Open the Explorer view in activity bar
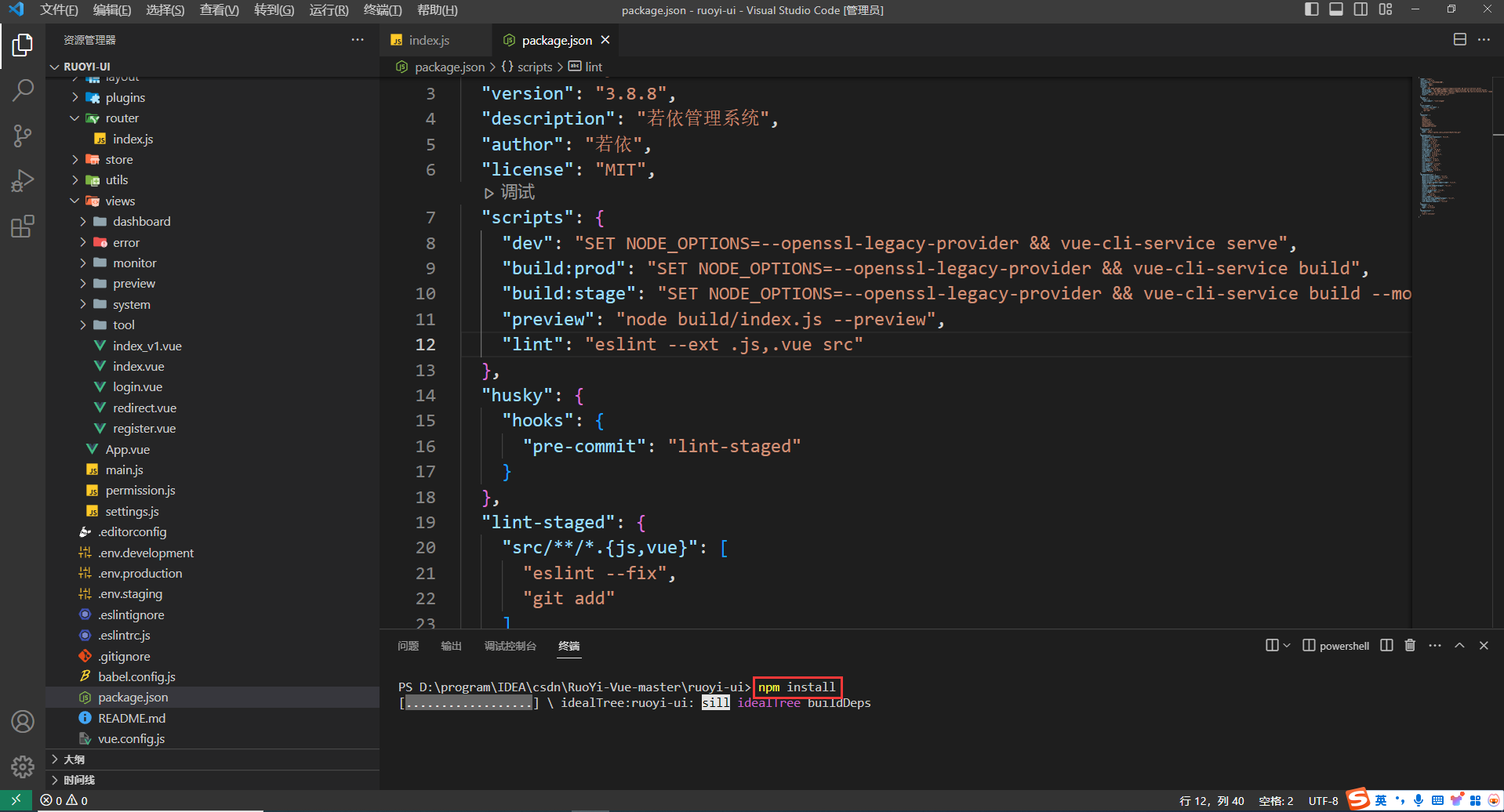Image resolution: width=1504 pixels, height=812 pixels. coord(23,45)
